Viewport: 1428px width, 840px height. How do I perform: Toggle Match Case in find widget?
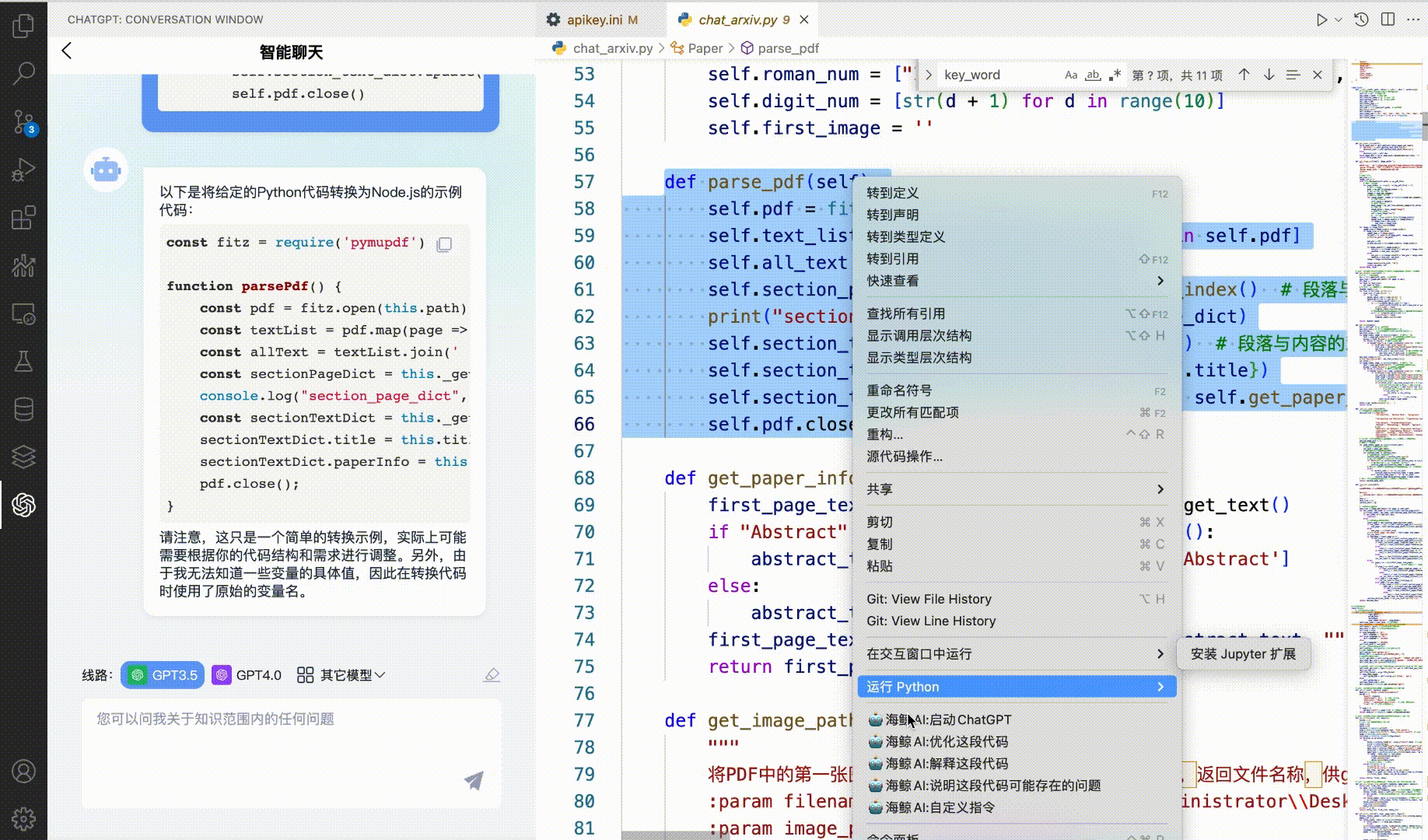(x=1071, y=75)
